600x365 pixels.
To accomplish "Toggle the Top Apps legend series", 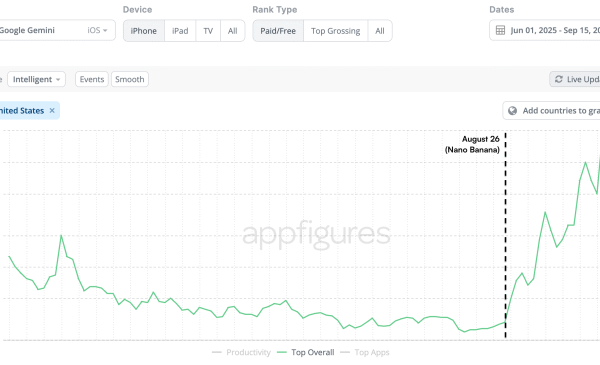I will 365,352.
